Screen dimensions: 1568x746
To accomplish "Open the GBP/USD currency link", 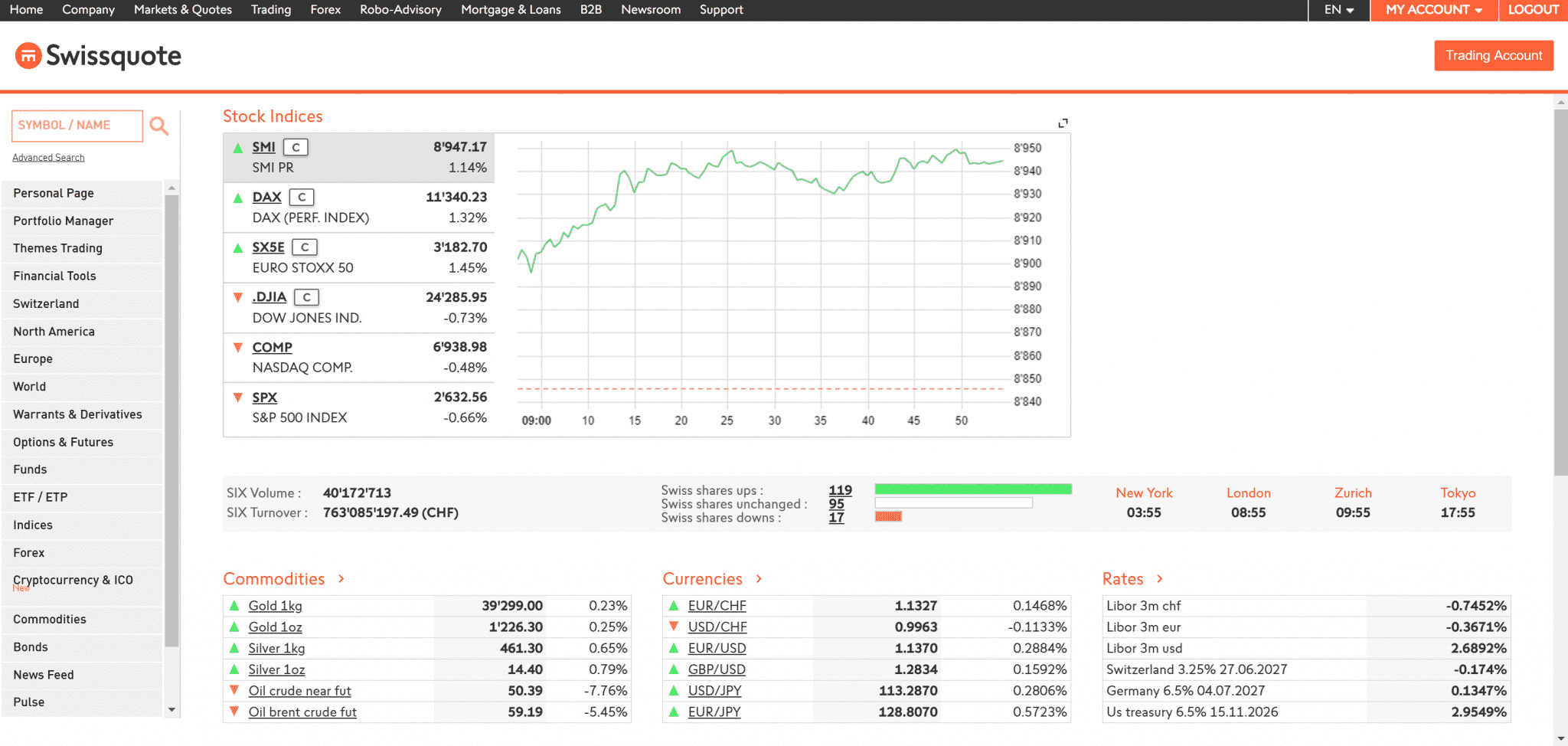I will (717, 669).
